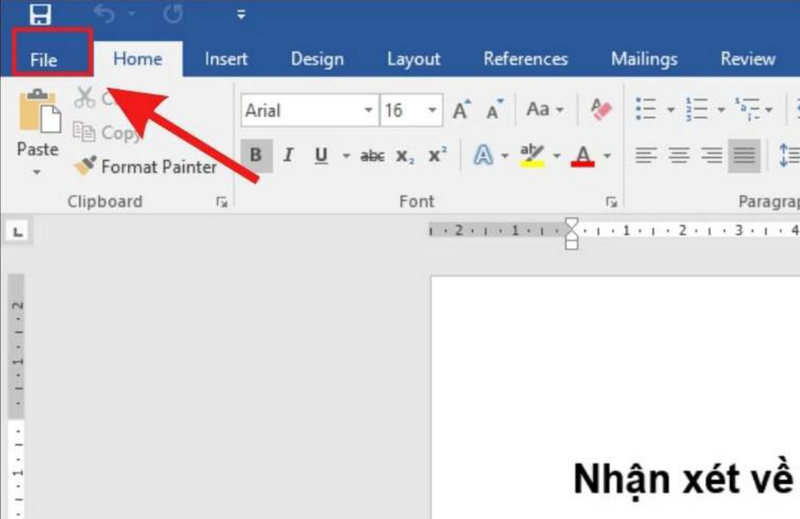Viewport: 800px width, 519px height.
Task: Select the Layout tab
Action: pos(413,59)
